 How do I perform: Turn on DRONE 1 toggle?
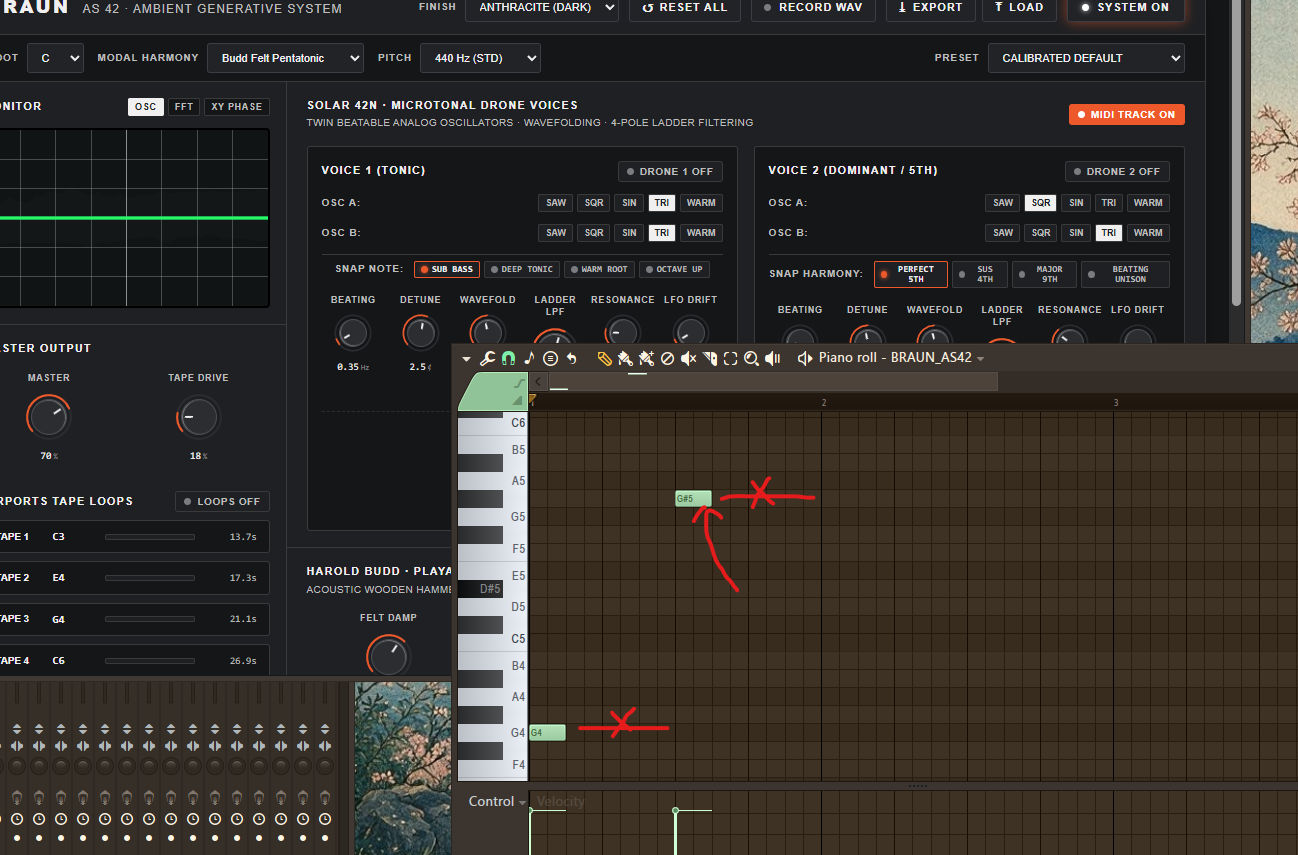coord(670,171)
